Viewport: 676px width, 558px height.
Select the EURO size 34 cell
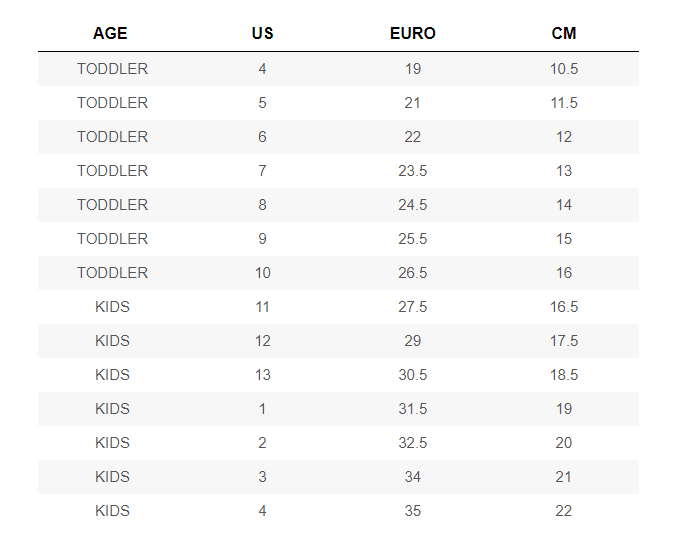(x=413, y=477)
